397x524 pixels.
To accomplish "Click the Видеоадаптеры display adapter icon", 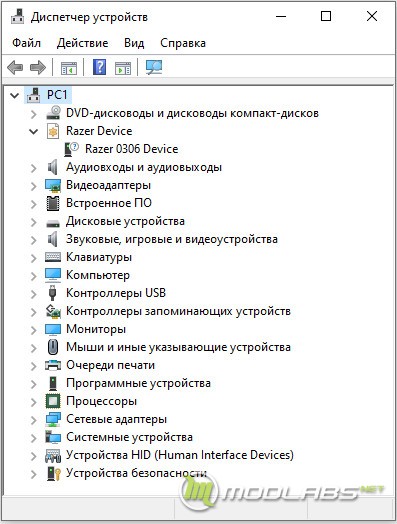I will (x=53, y=185).
